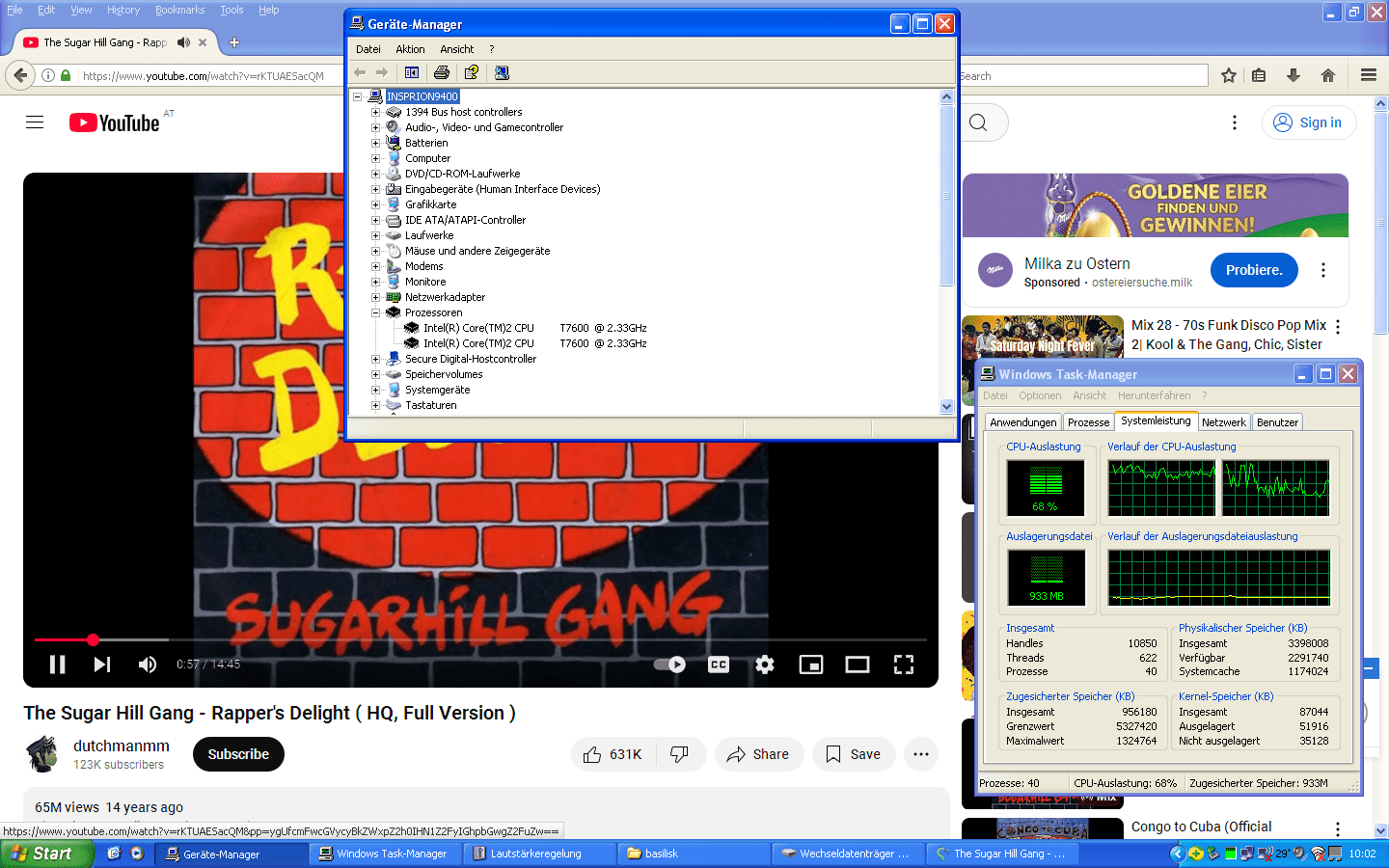1389x868 pixels.
Task: Open YouTube hamburger guide menu
Action: tap(35, 122)
